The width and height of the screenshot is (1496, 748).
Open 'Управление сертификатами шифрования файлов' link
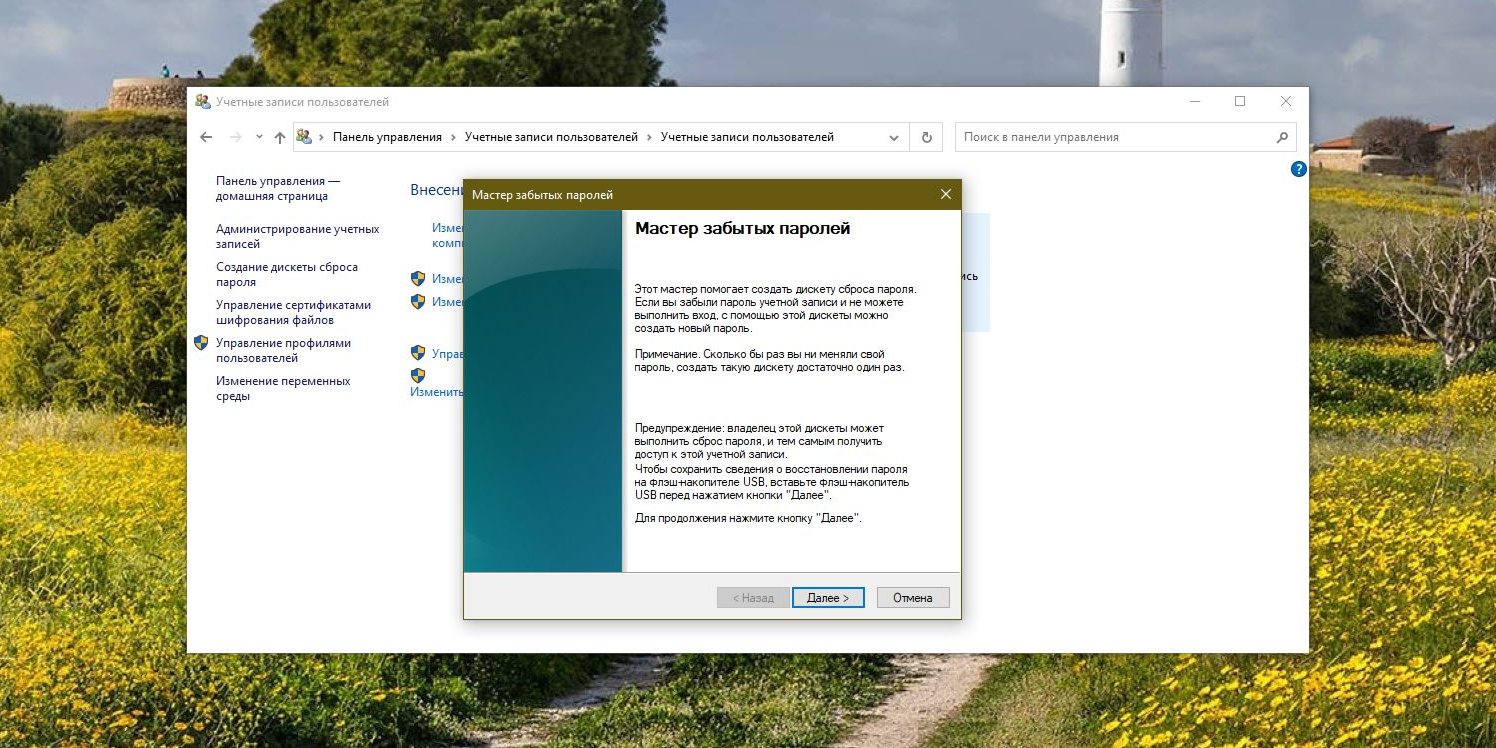(293, 312)
